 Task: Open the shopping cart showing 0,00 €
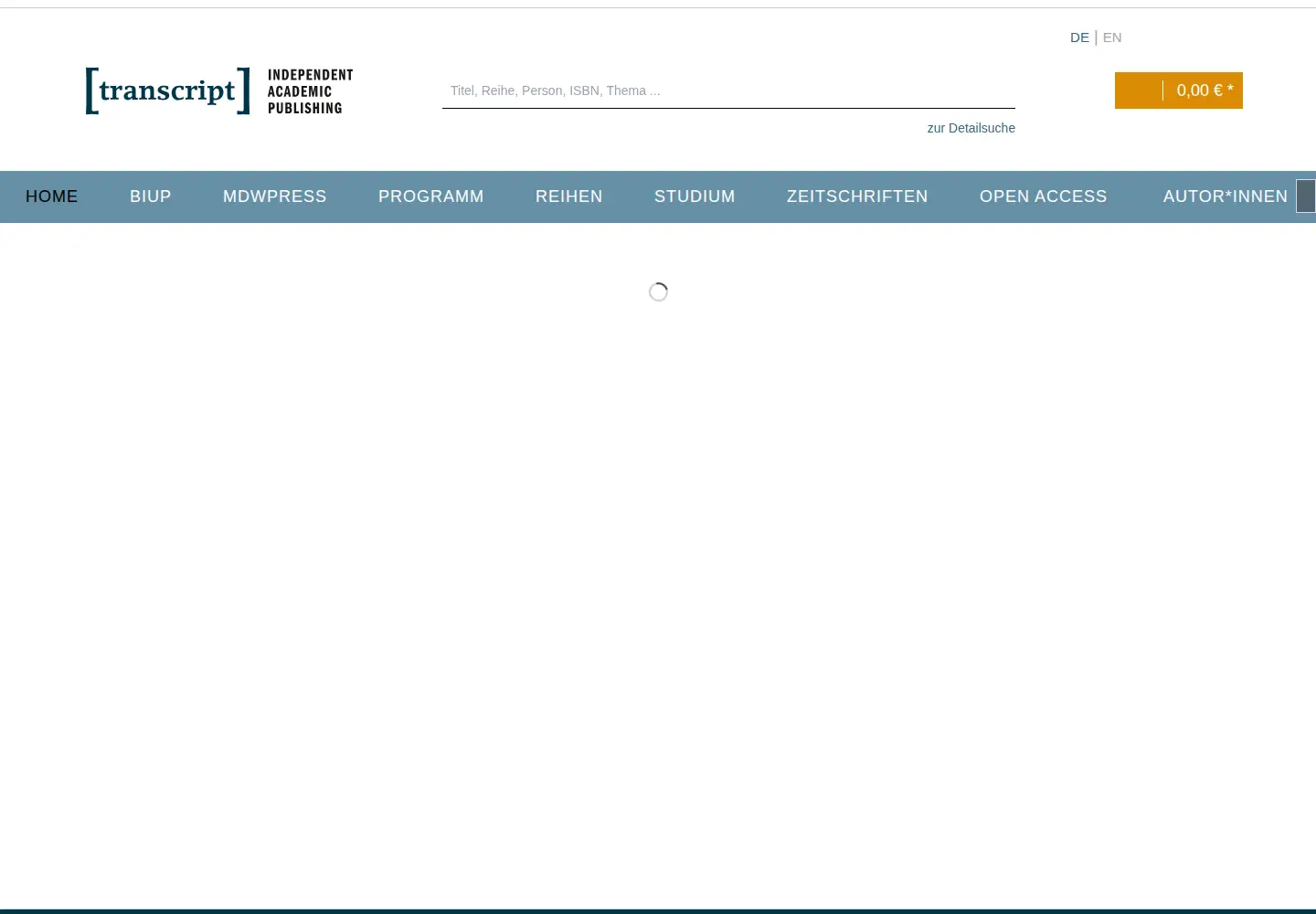click(x=1179, y=90)
